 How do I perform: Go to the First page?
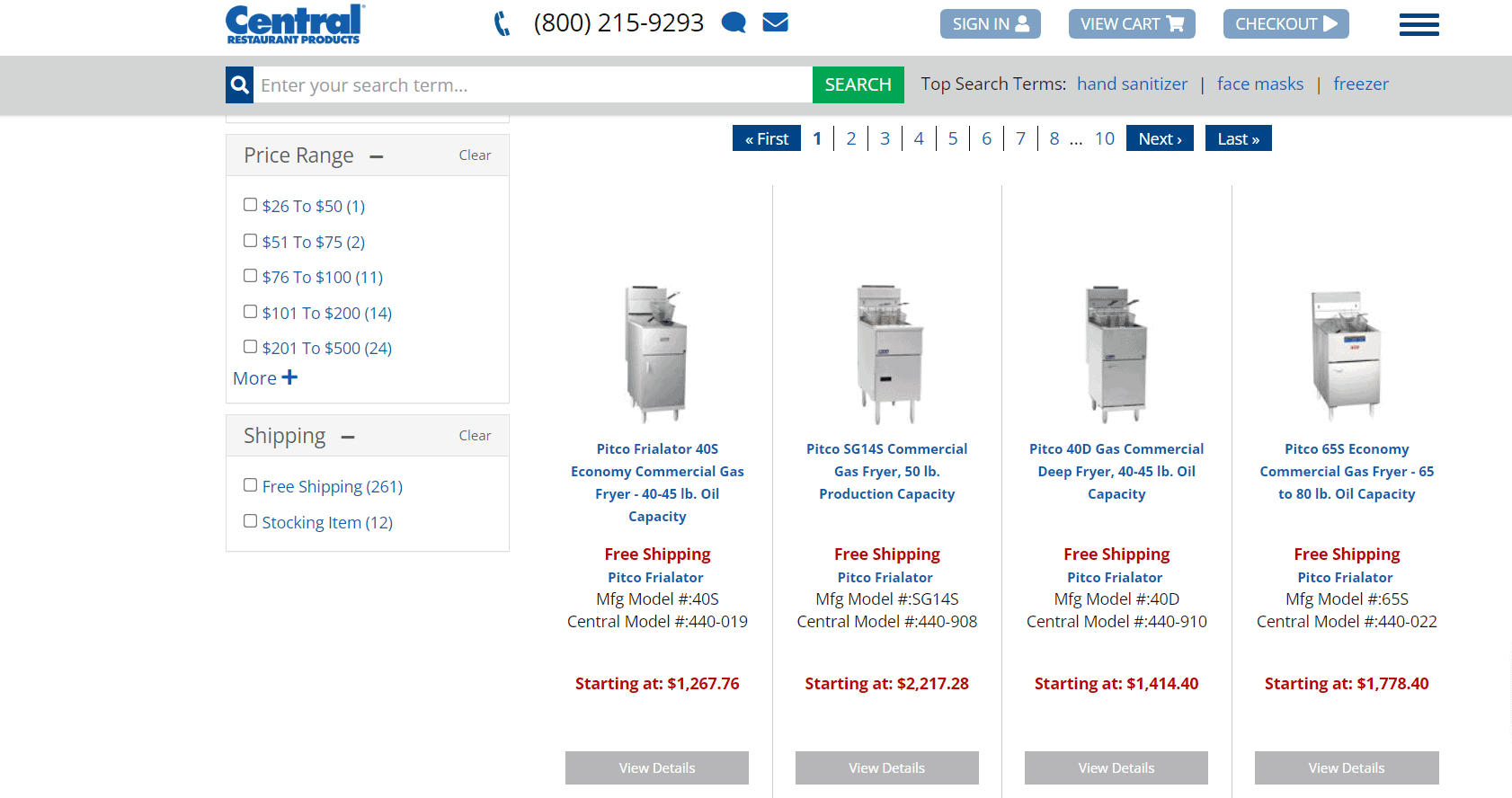767,138
